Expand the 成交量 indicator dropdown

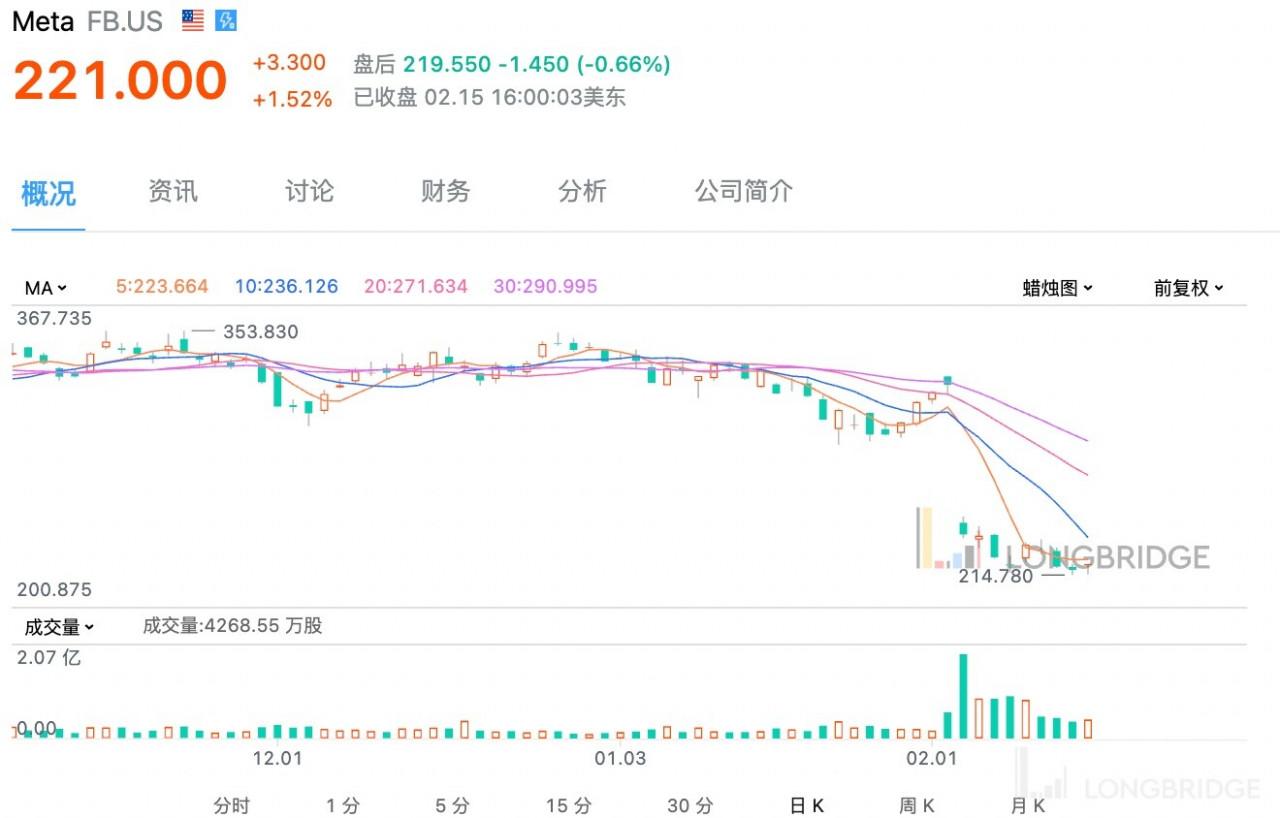[58, 627]
